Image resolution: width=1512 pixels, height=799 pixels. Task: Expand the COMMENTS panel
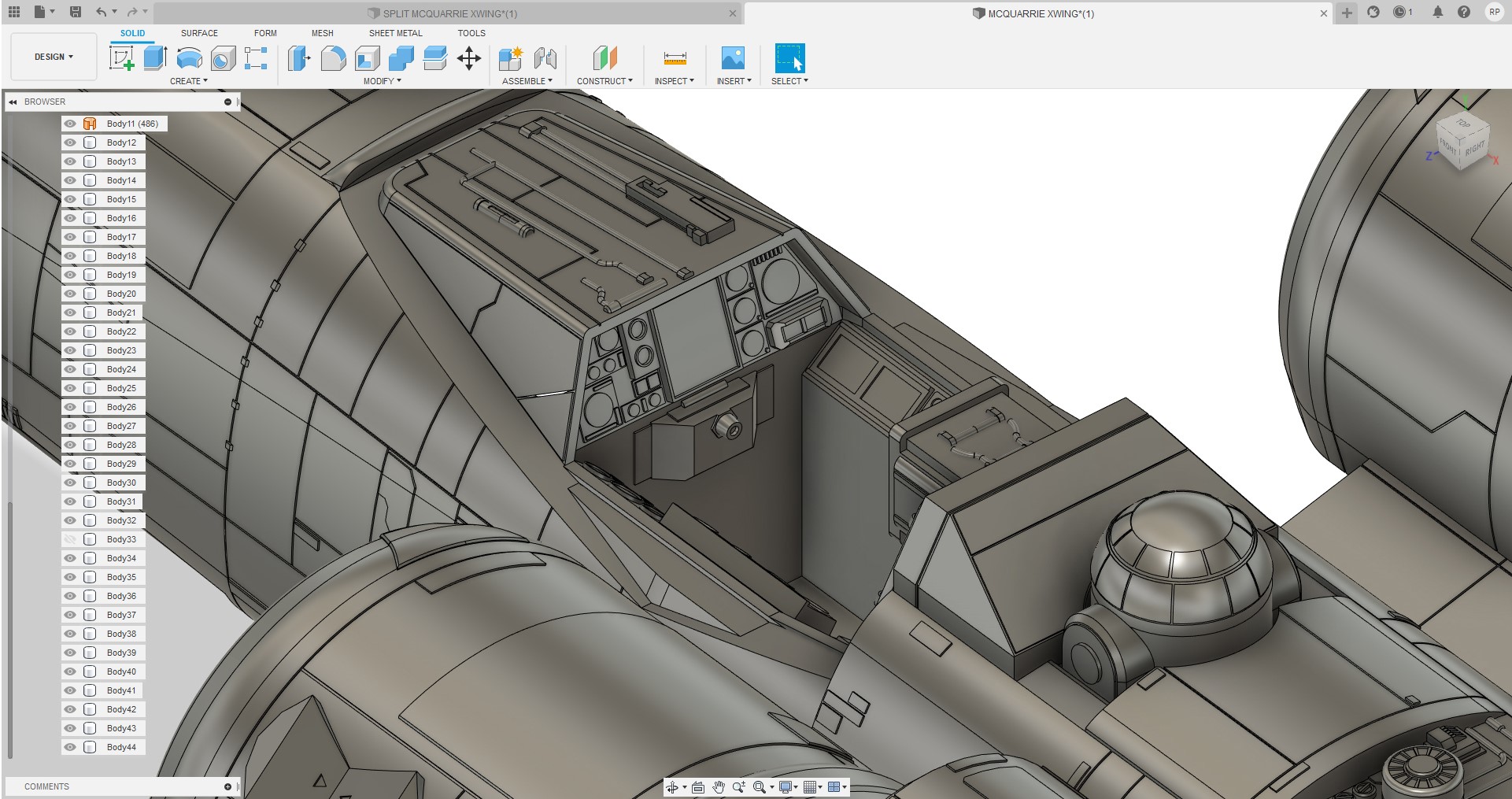tap(227, 786)
